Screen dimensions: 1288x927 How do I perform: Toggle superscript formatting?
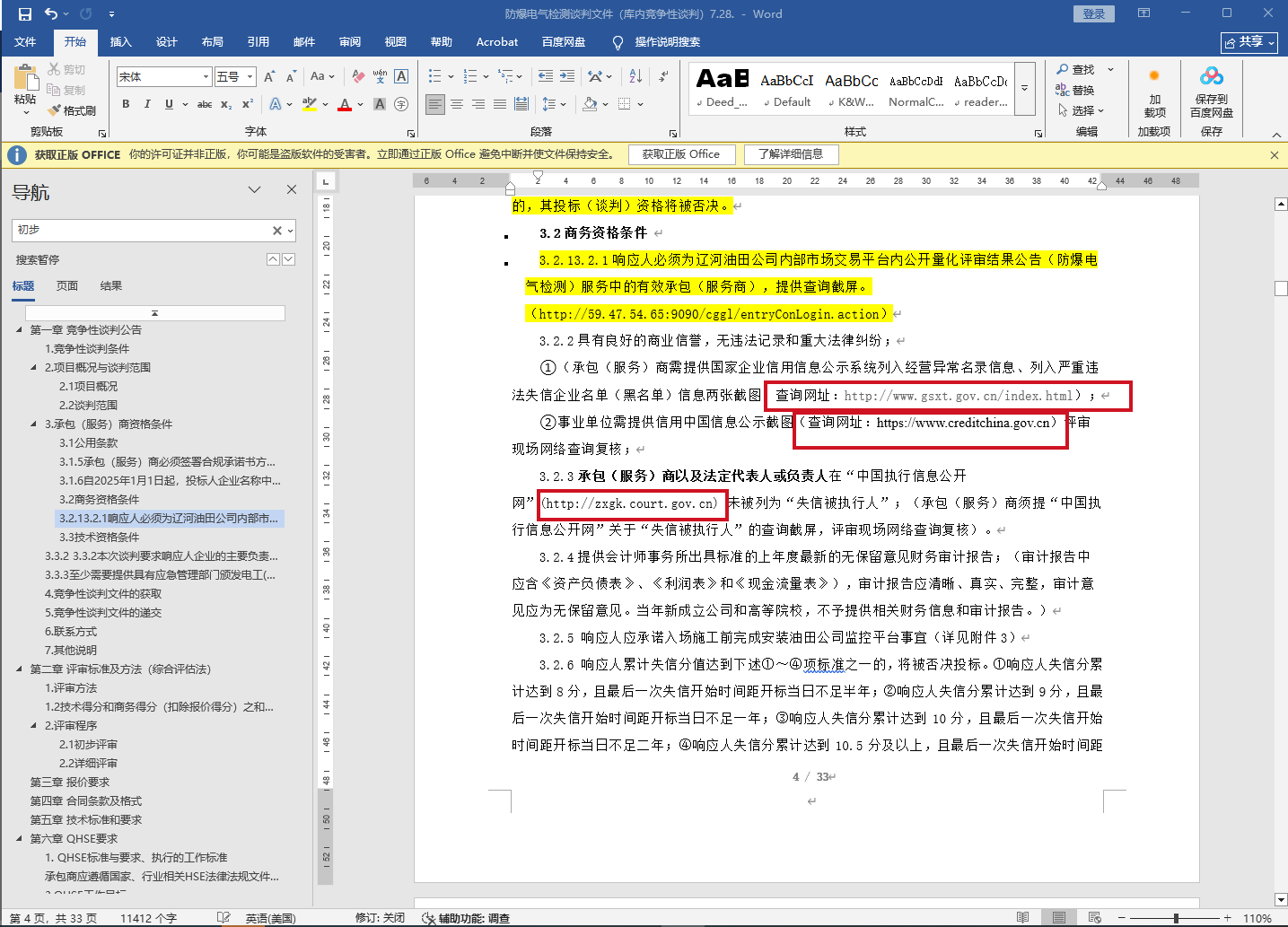click(x=248, y=104)
